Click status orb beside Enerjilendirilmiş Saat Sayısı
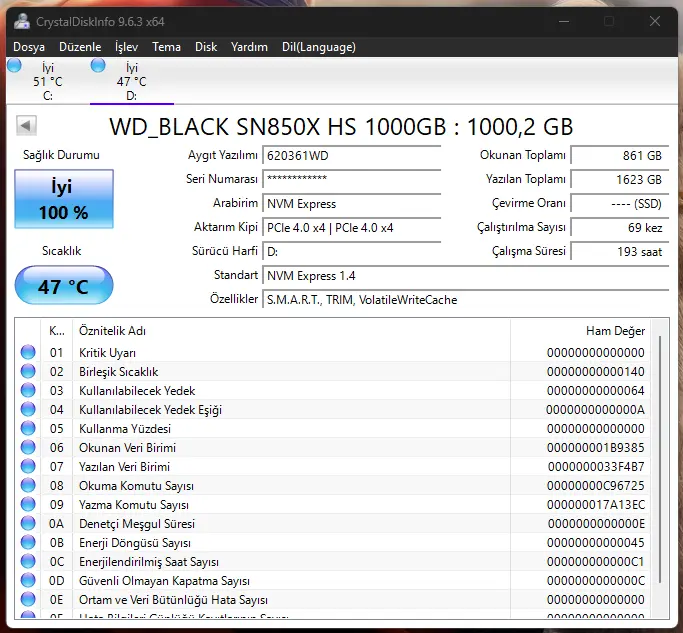This screenshot has height=633, width=683. tap(28, 561)
